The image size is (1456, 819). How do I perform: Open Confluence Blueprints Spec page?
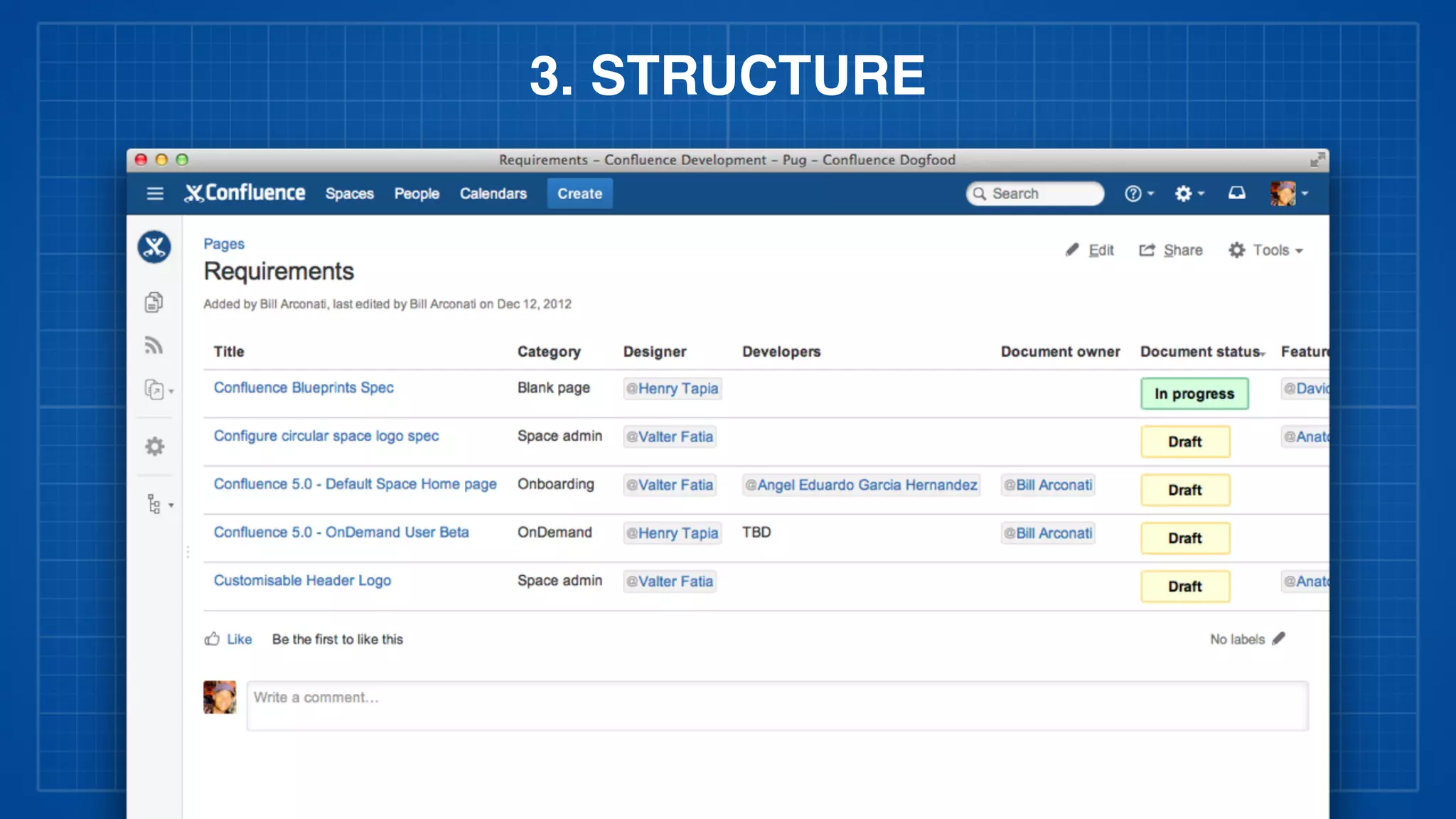tap(304, 387)
